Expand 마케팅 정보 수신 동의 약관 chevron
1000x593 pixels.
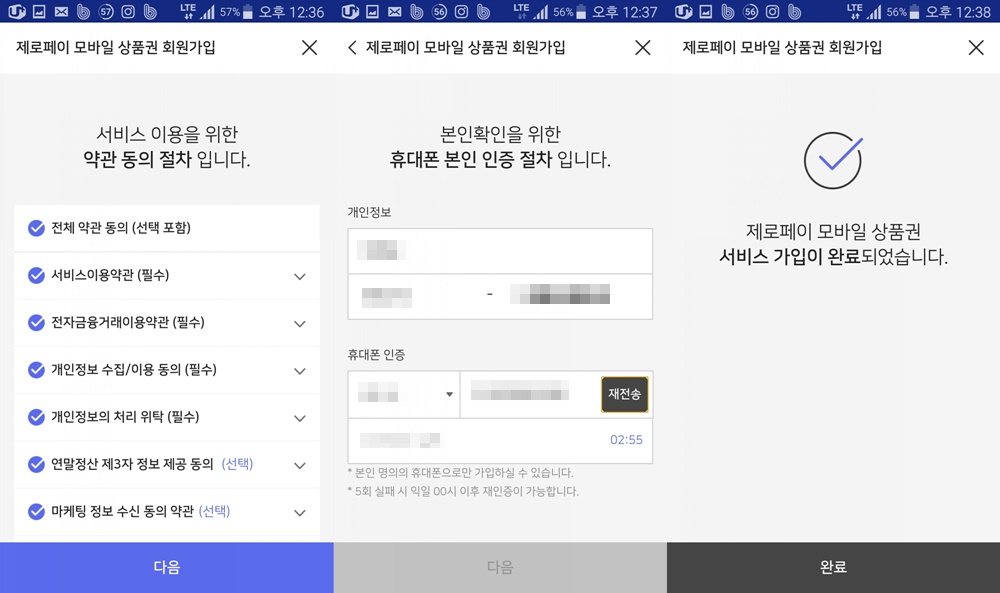click(x=300, y=513)
